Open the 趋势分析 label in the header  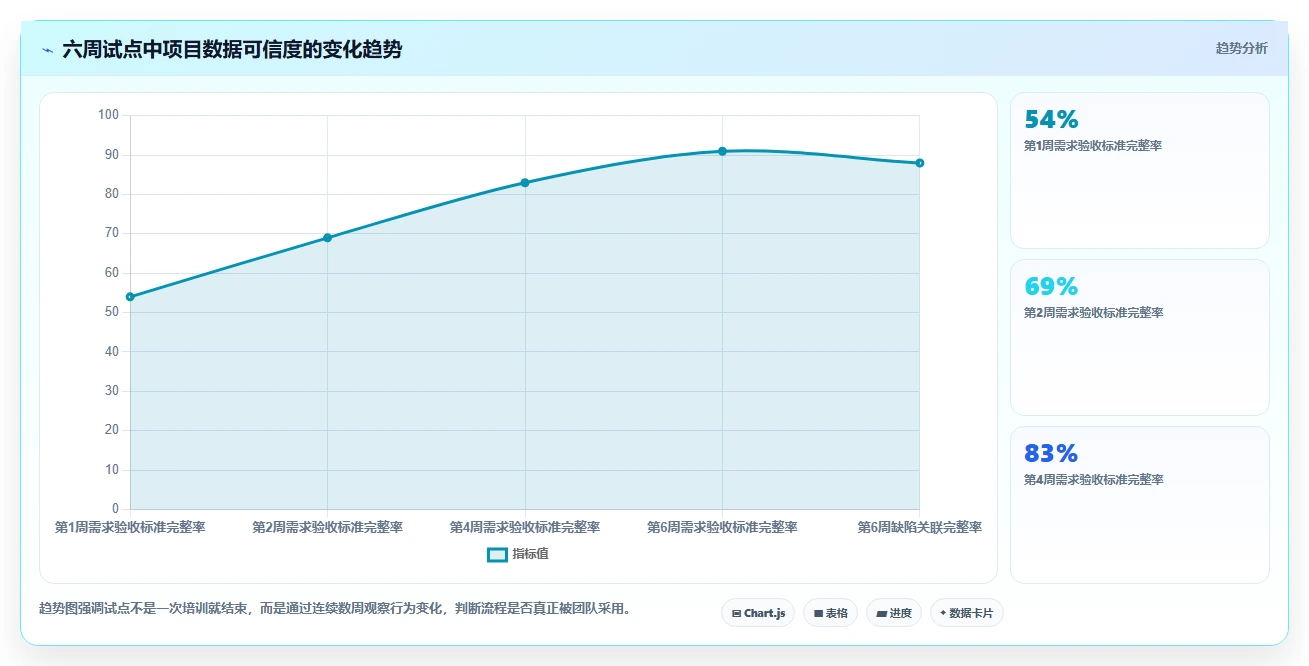click(1241, 49)
